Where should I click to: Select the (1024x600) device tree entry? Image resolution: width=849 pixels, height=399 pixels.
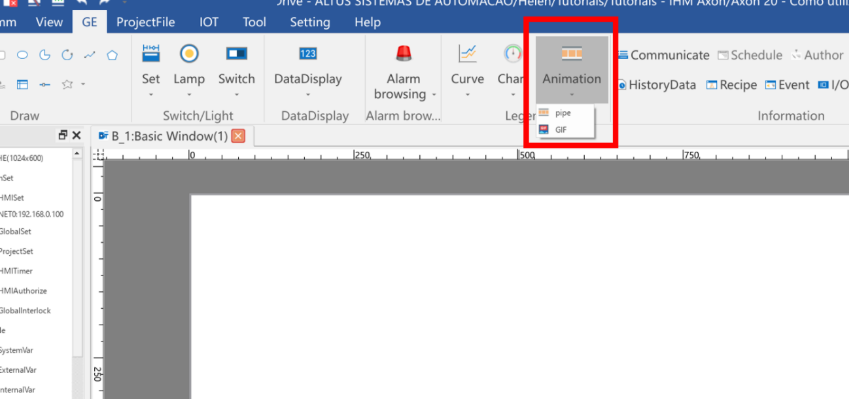22,158
